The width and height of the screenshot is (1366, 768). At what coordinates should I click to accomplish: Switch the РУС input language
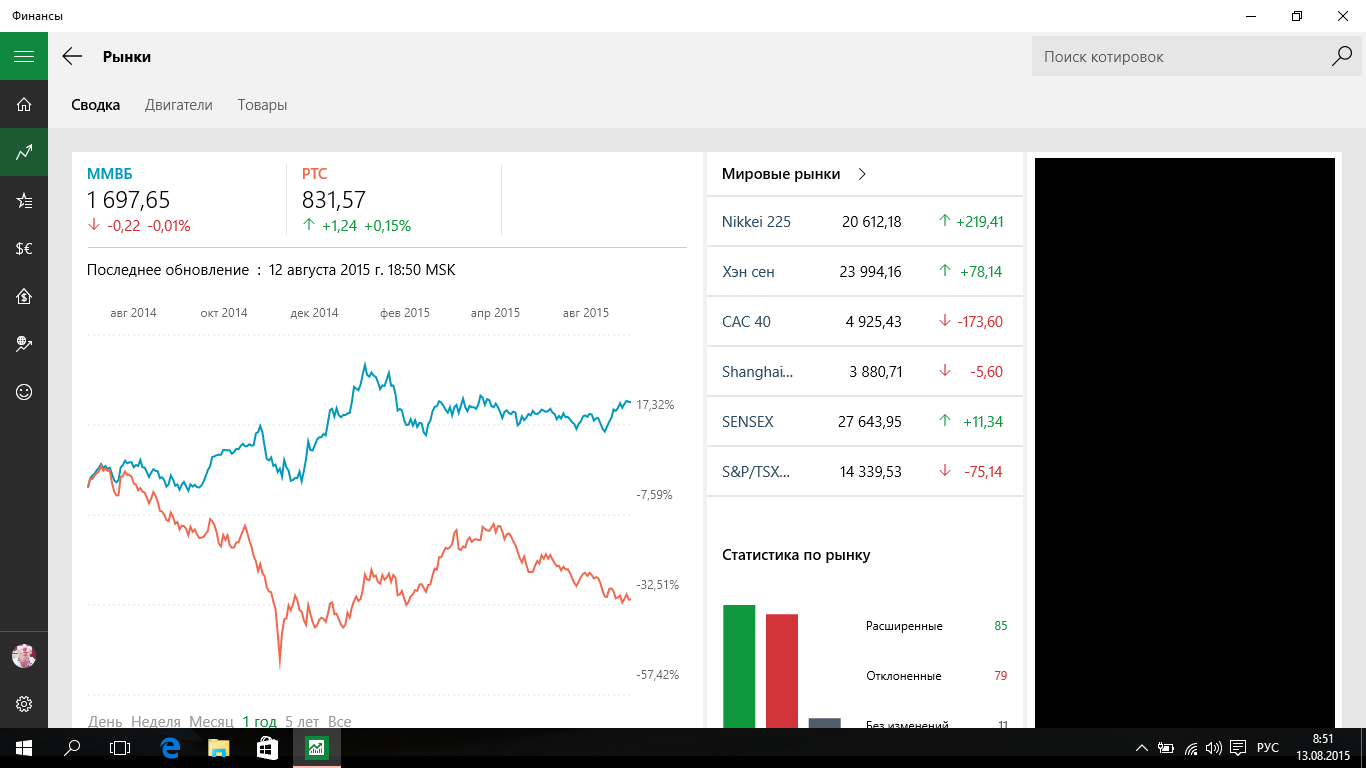1267,748
